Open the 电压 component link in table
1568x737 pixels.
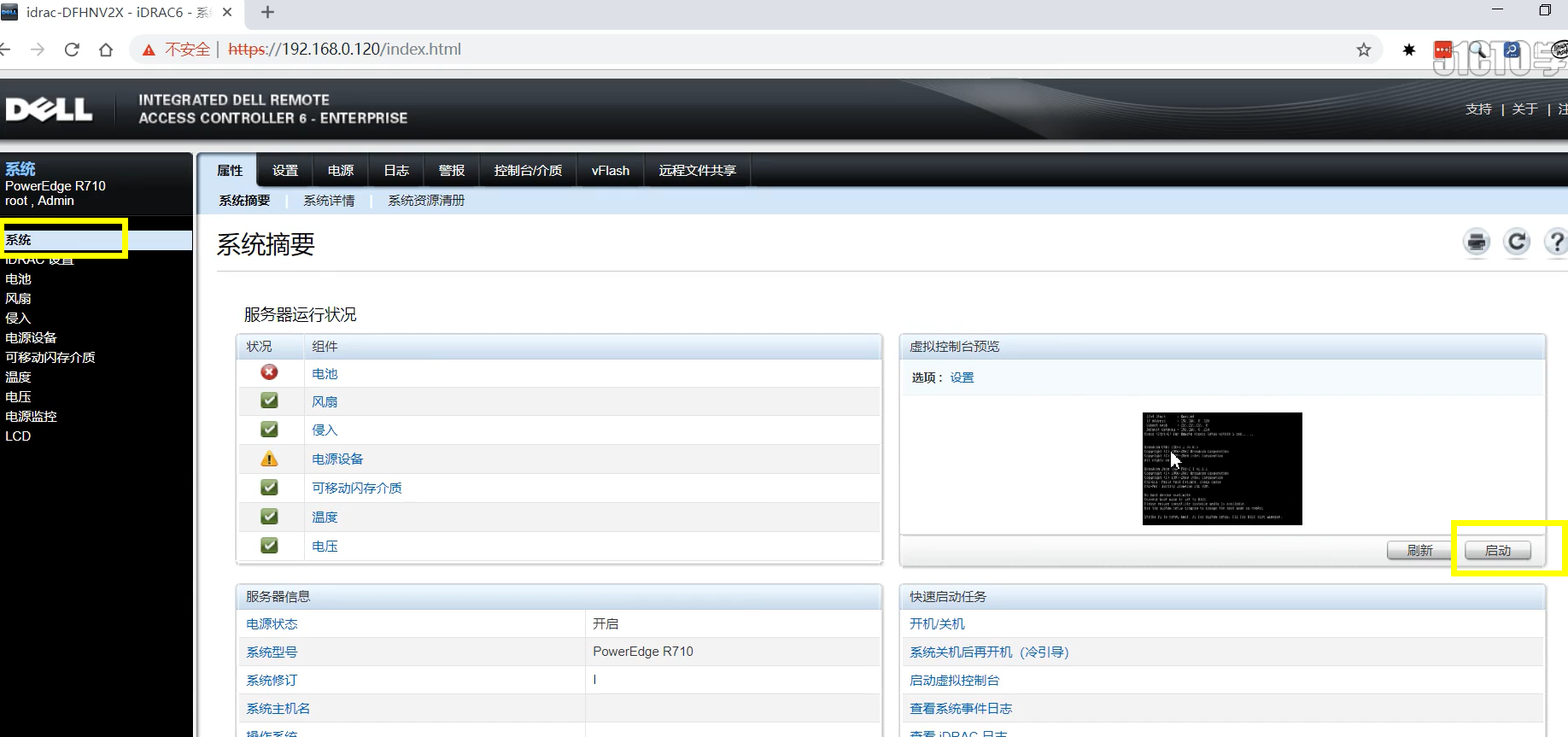[x=325, y=547]
